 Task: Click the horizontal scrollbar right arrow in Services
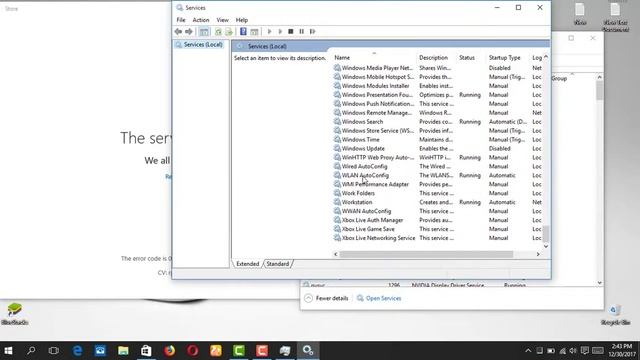pos(538,254)
